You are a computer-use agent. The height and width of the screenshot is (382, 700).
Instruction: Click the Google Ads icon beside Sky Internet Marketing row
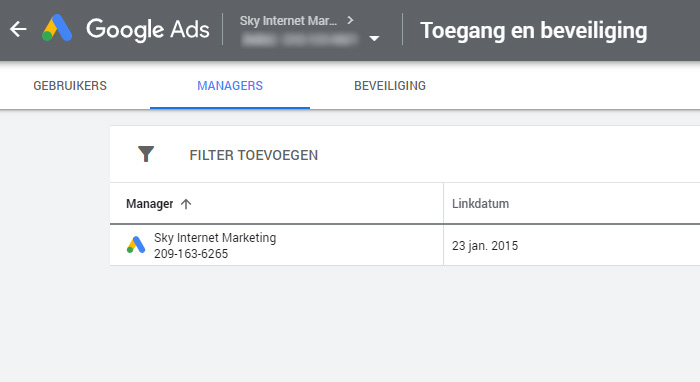coord(136,245)
